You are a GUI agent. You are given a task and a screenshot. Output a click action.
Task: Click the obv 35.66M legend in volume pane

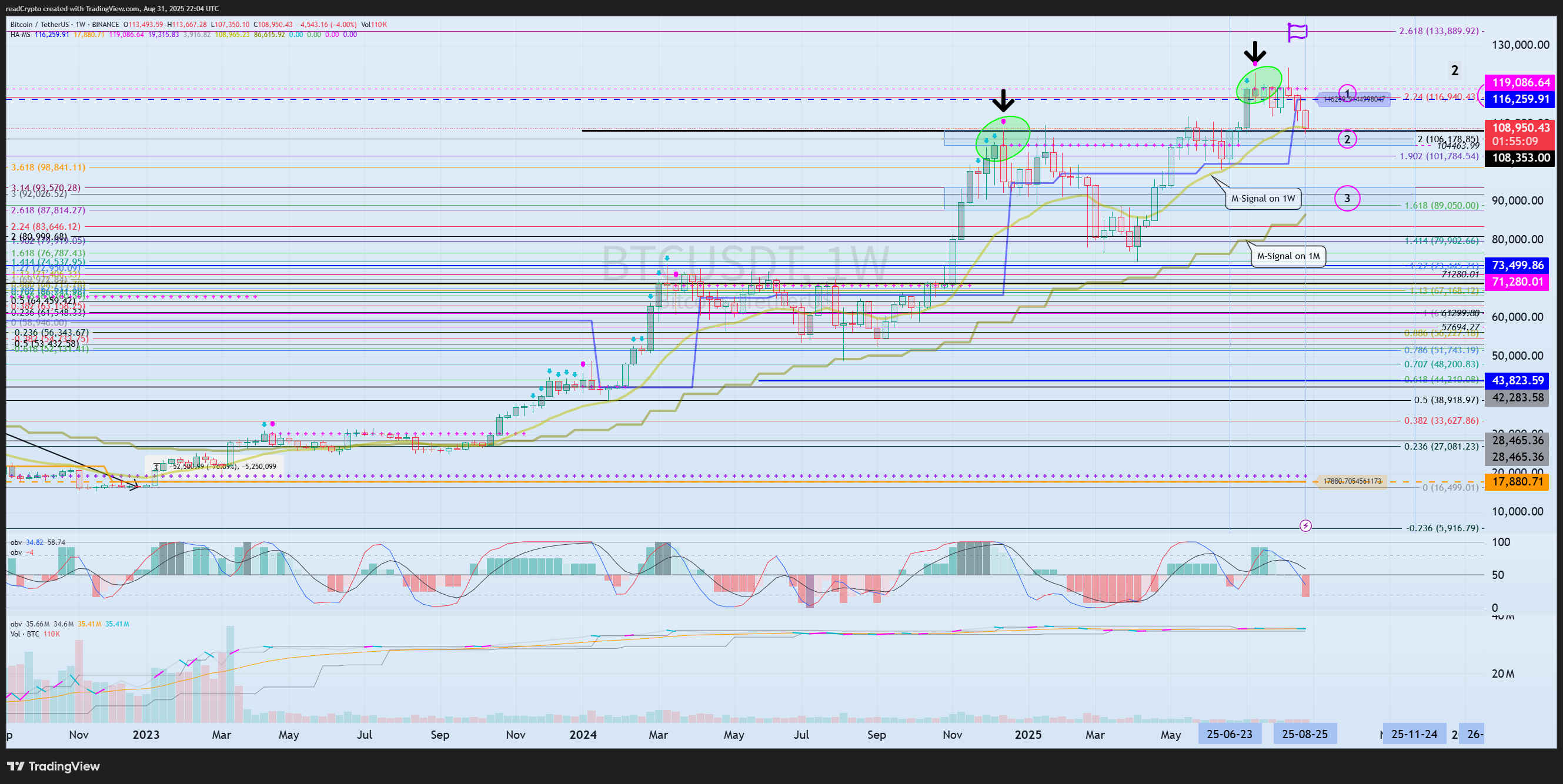(71, 624)
